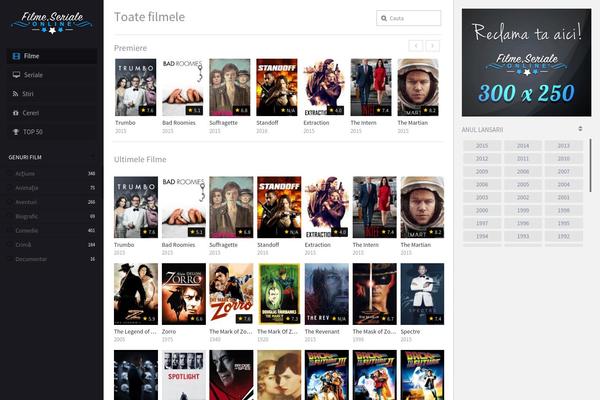Open The Revenant poster

[327, 294]
